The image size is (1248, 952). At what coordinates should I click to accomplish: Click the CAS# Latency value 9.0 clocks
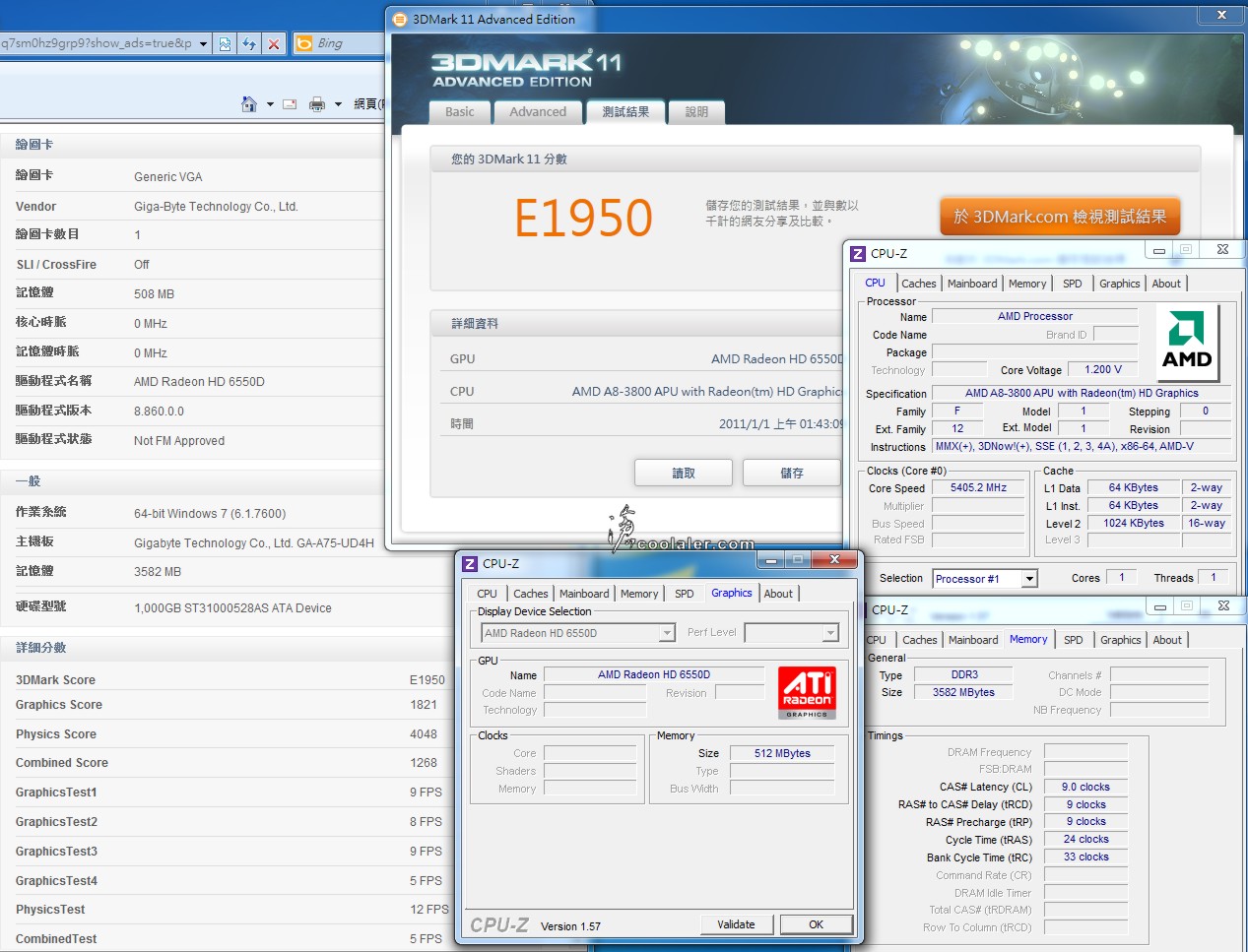pos(1085,788)
